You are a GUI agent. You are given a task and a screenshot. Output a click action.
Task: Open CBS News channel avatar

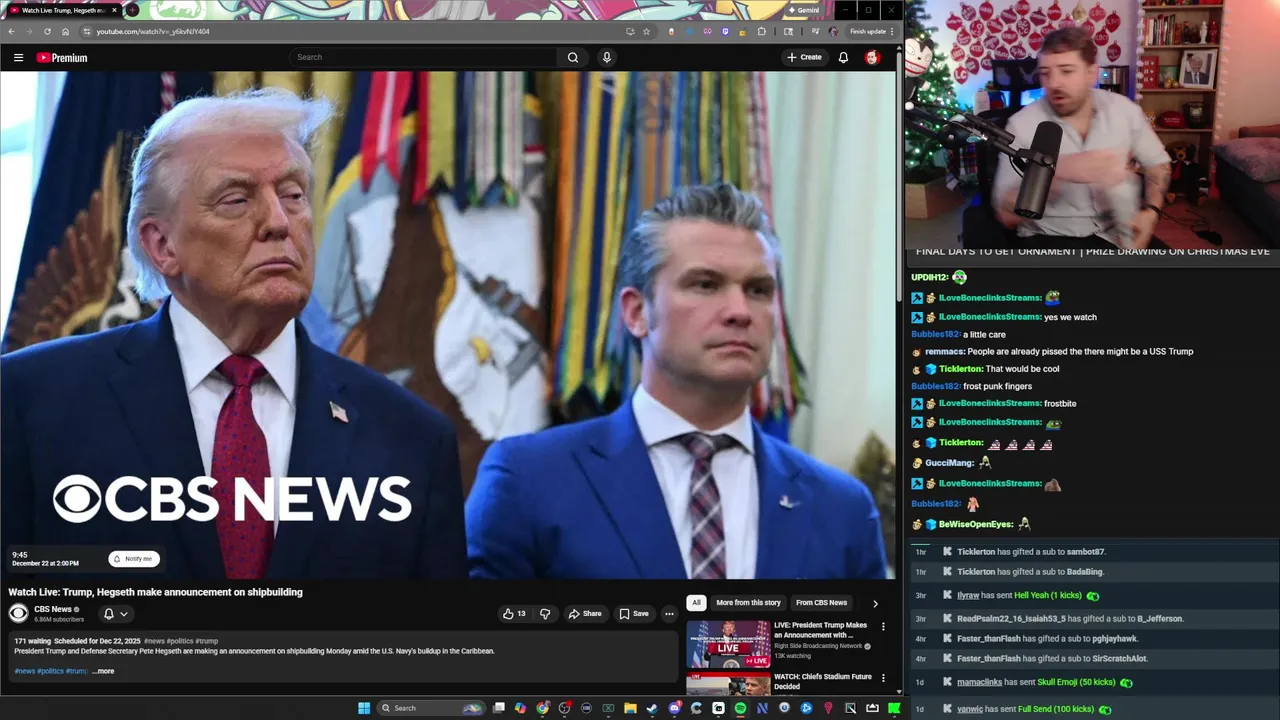[x=18, y=613]
